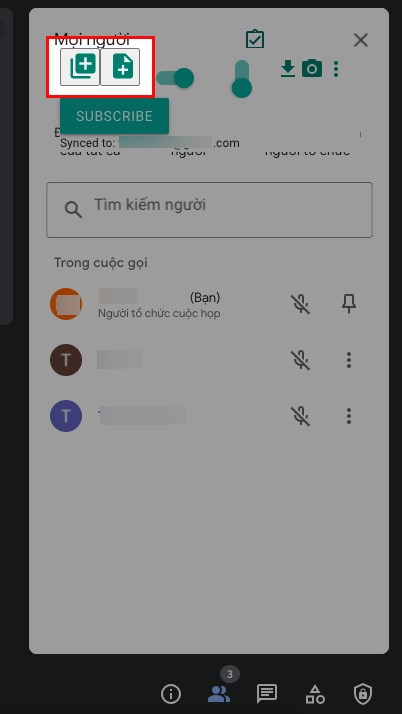
Task: Toggle mute for the meeting organizer
Action: (300, 304)
